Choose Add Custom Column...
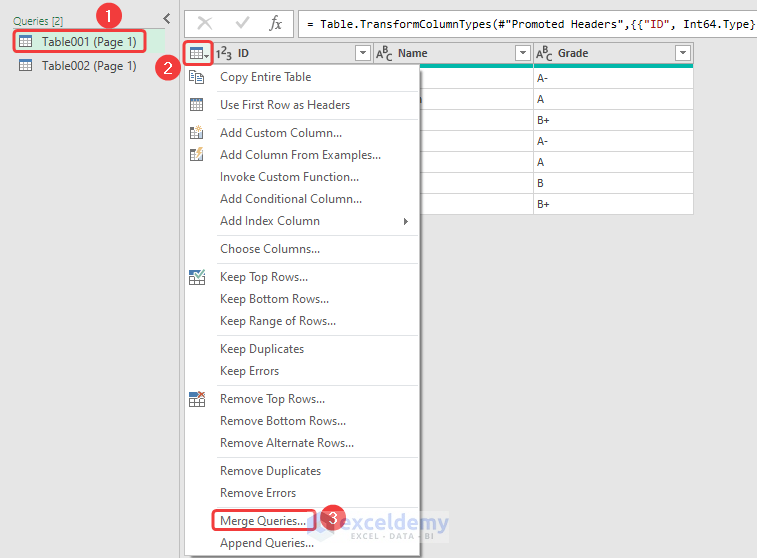The height and width of the screenshot is (558, 757). (x=280, y=133)
